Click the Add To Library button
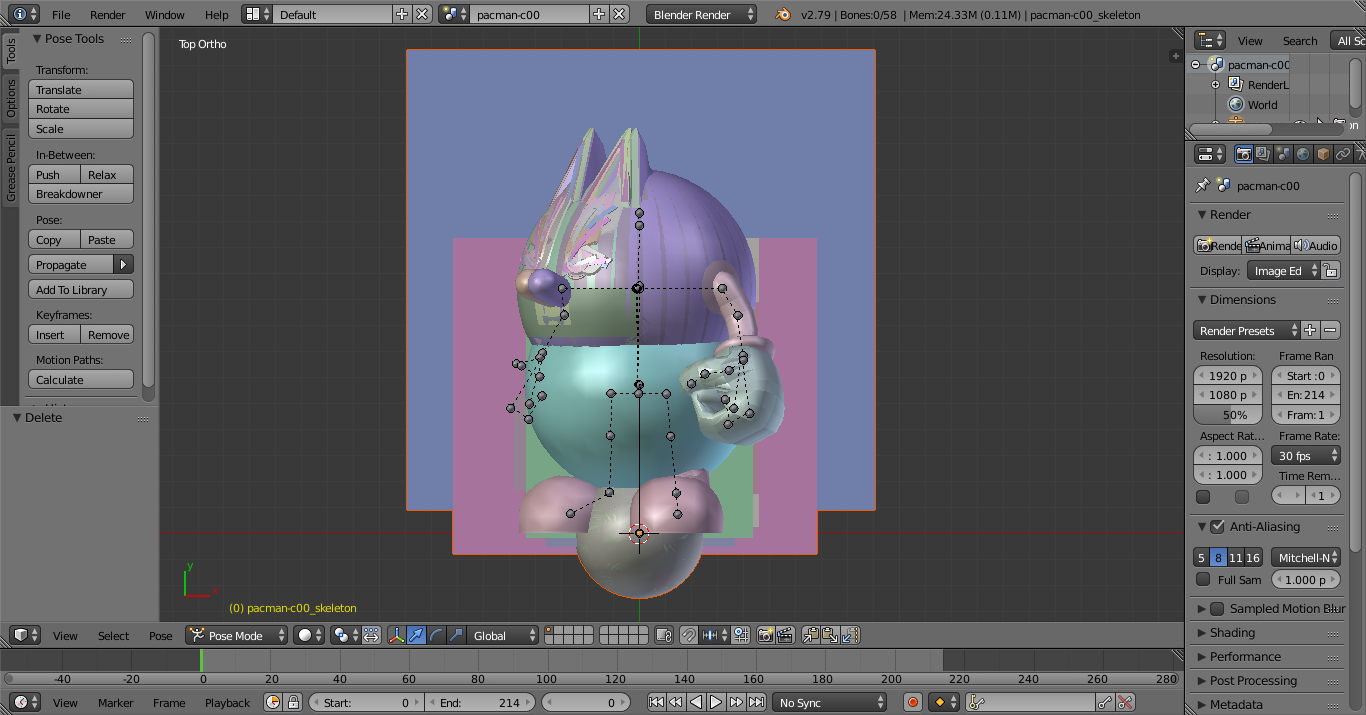 click(81, 289)
